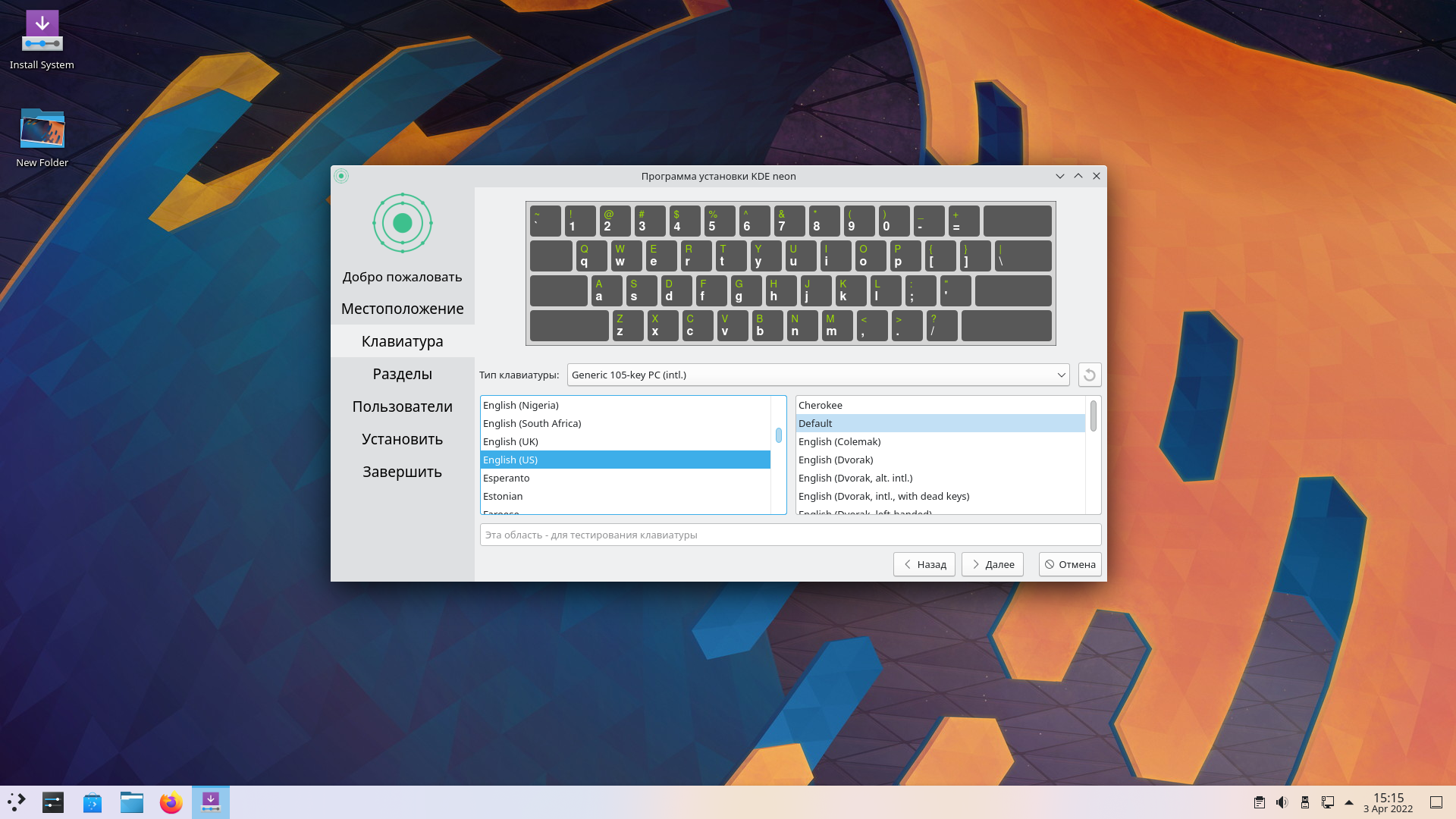Expand the hidden system tray icons arrow
Viewport: 1456px width, 819px height.
pos(1349,802)
